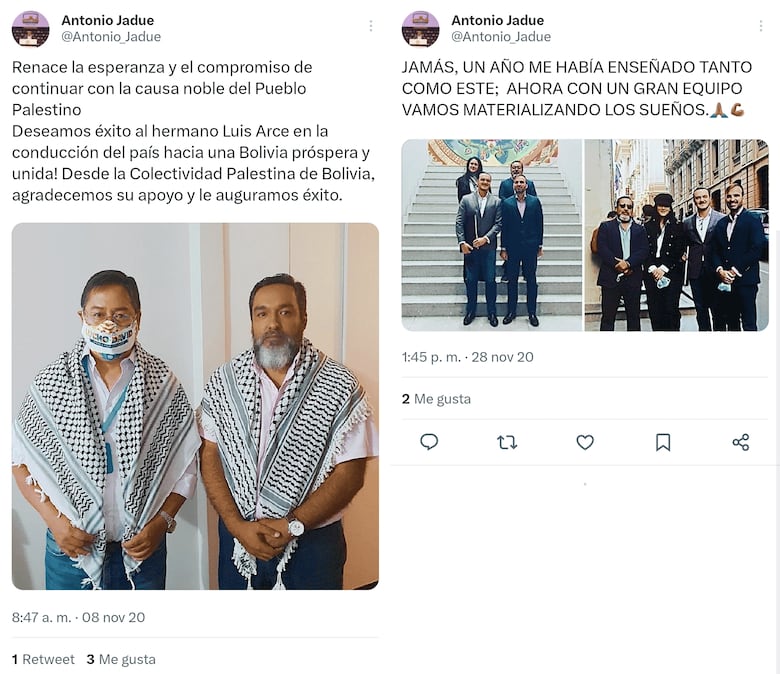780x674 pixels.
Task: Open three-dot menu on left tweet
Action: pos(371,26)
